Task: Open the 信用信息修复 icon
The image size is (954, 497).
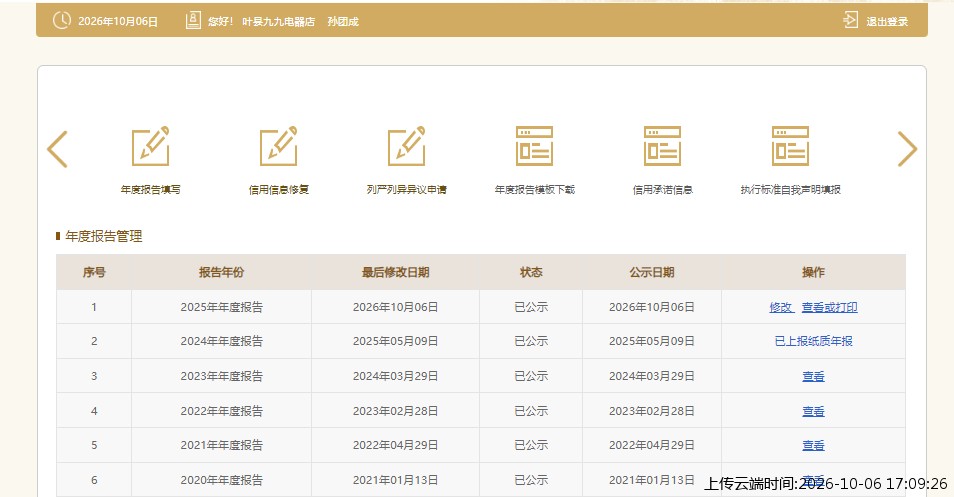Action: pyautogui.click(x=279, y=146)
